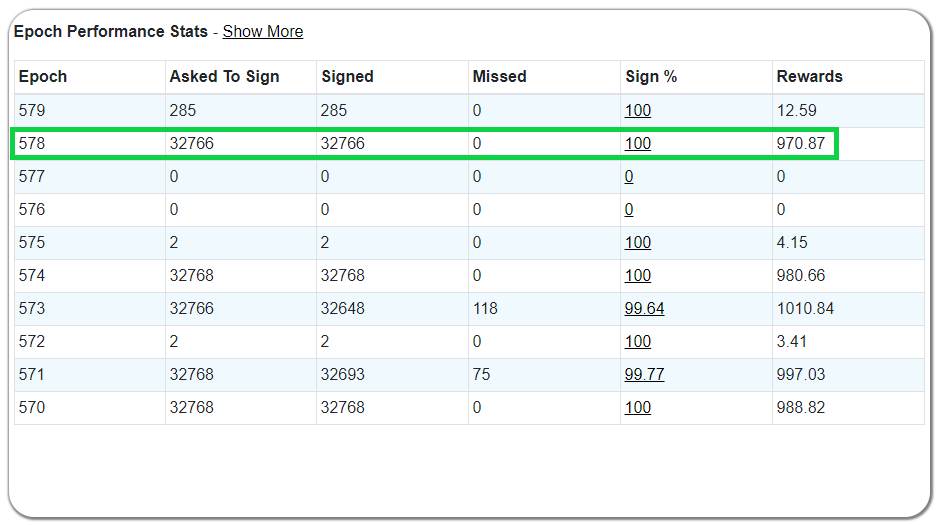Open Sign % 100 link for epoch 575
This screenshot has width=942, height=525.
click(637, 243)
